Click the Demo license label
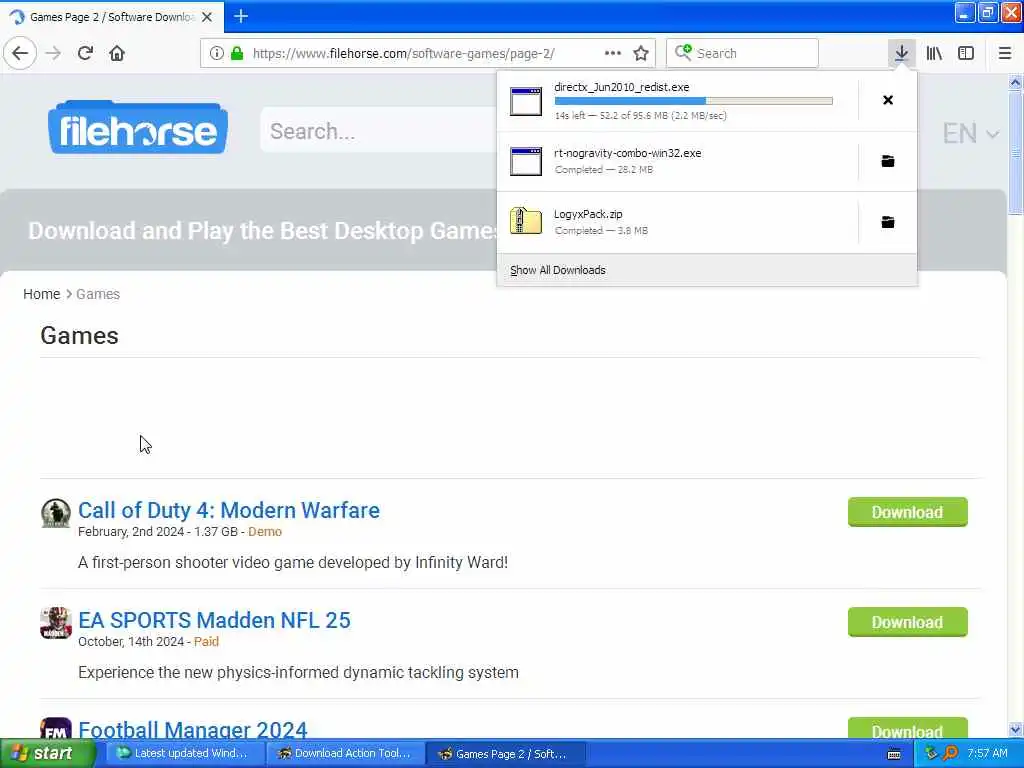The image size is (1024, 768). click(264, 532)
